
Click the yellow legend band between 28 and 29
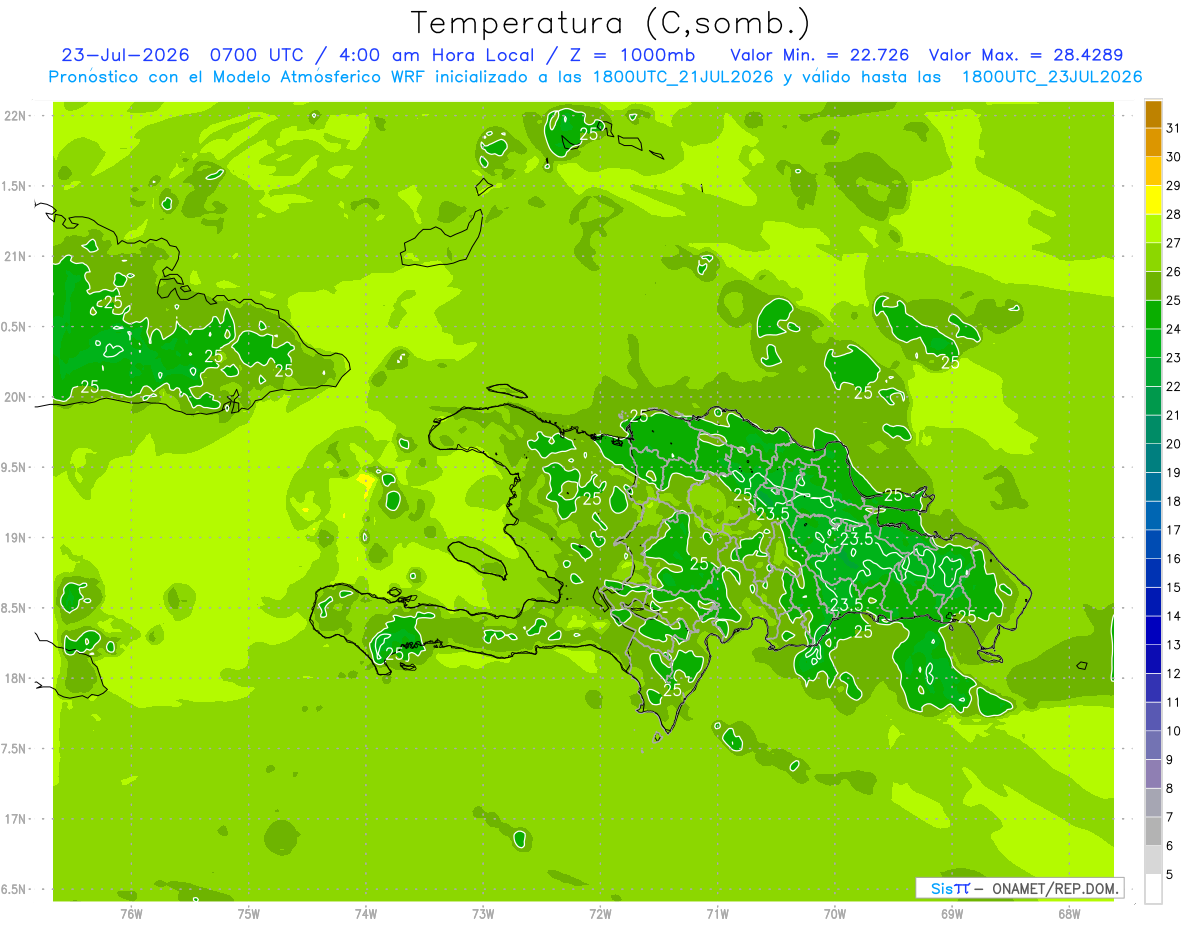[x=1153, y=200]
